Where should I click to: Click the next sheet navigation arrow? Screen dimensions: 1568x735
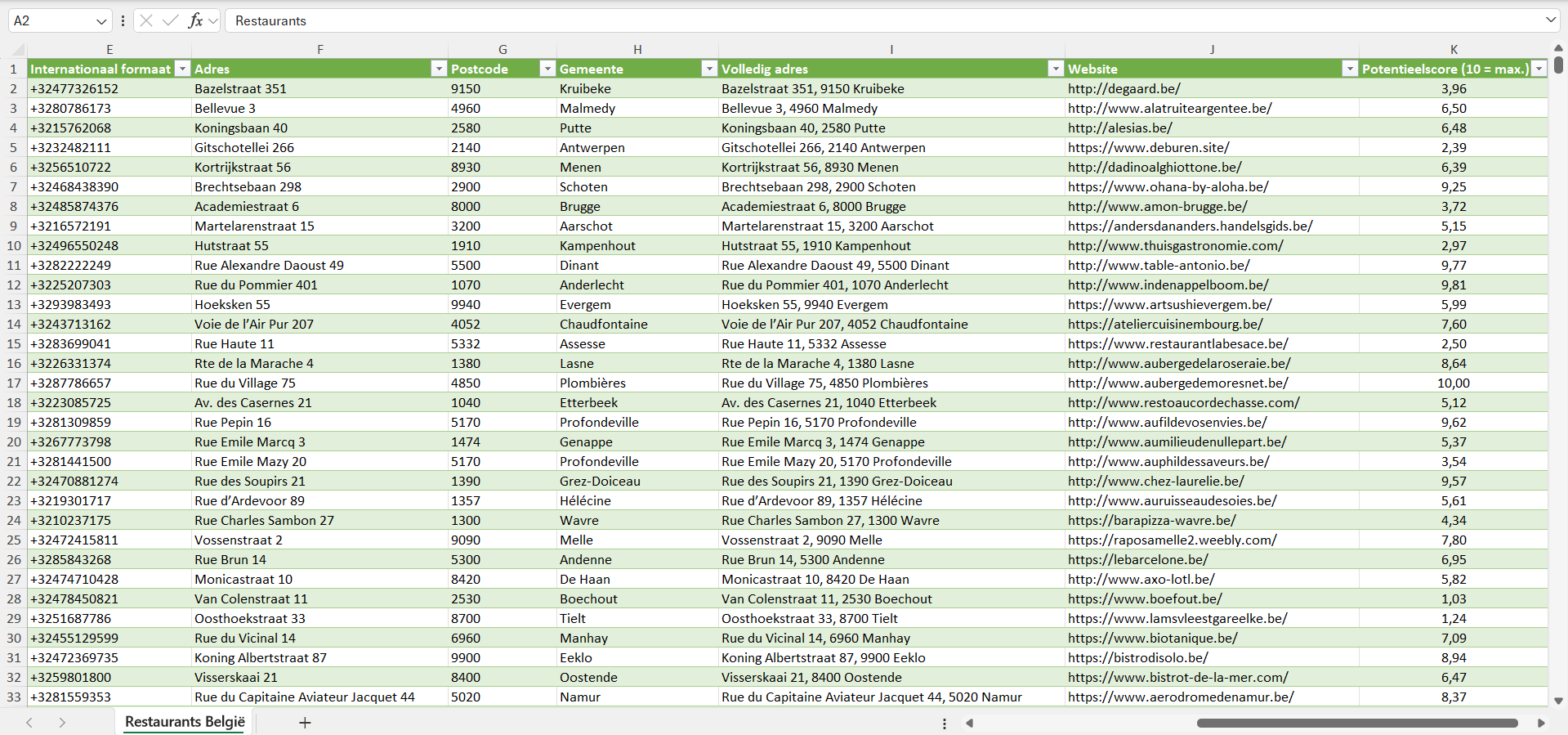(x=62, y=723)
